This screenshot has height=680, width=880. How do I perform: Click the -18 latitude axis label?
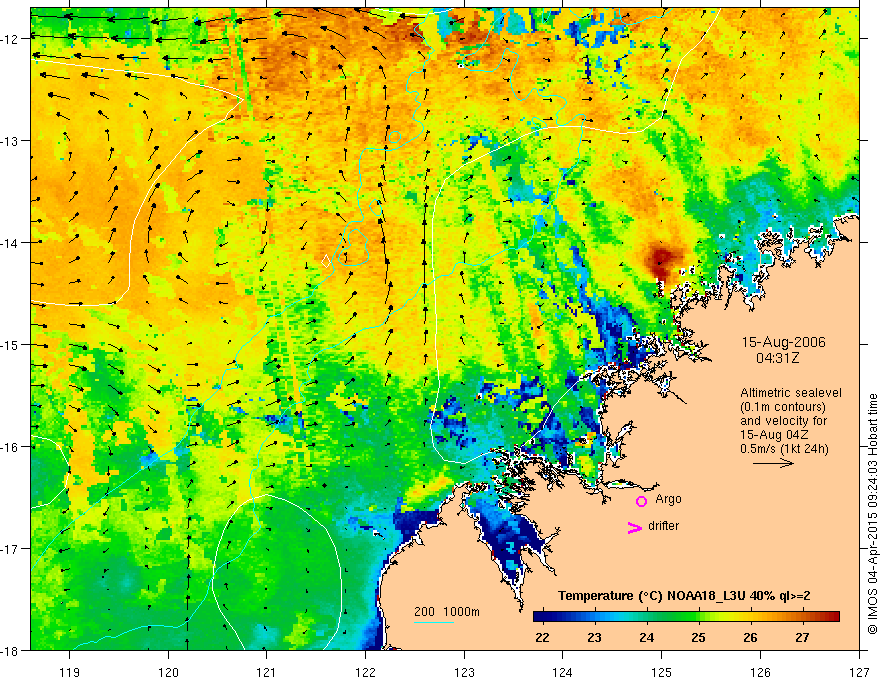pyautogui.click(x=11, y=651)
